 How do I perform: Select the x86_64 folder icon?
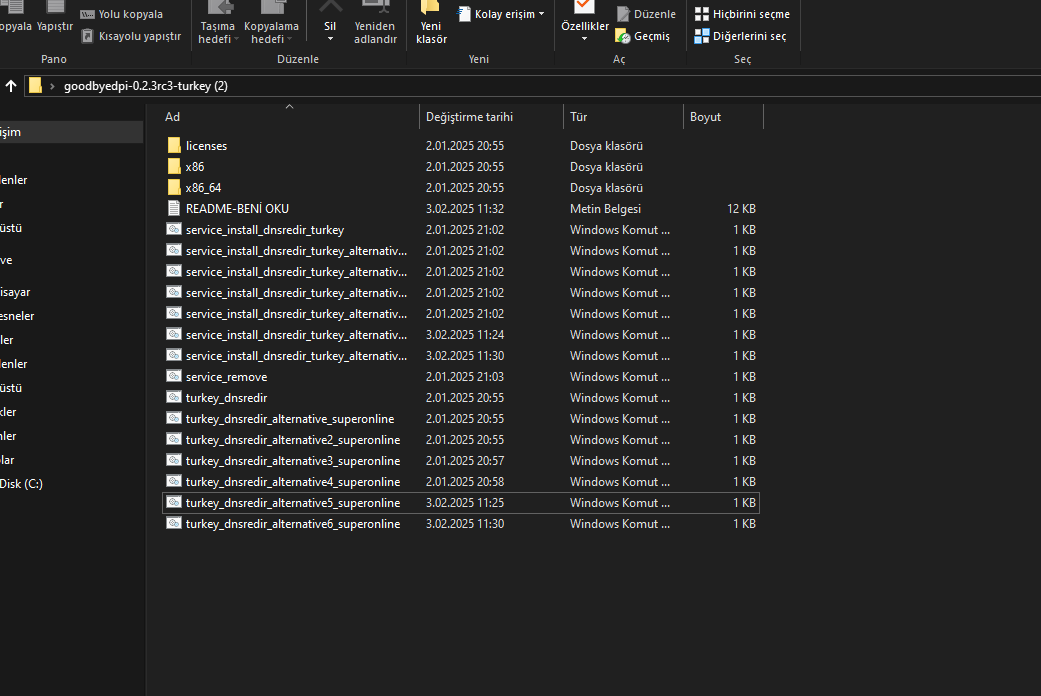point(174,187)
